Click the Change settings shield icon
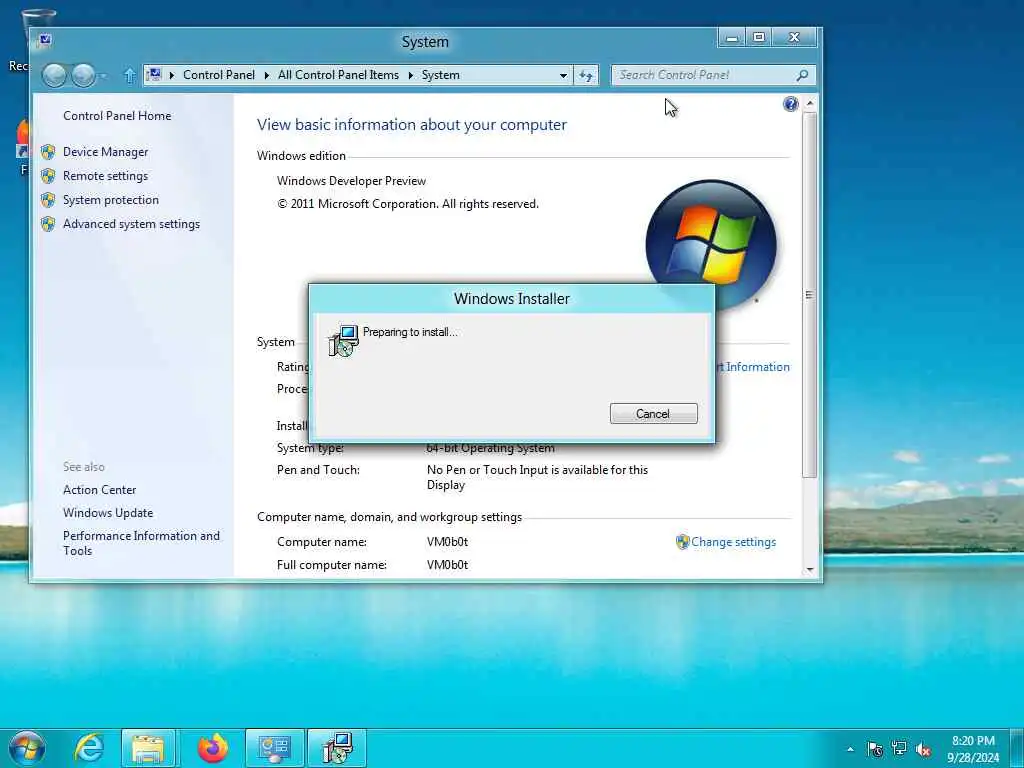This screenshot has width=1024, height=768. (682, 542)
